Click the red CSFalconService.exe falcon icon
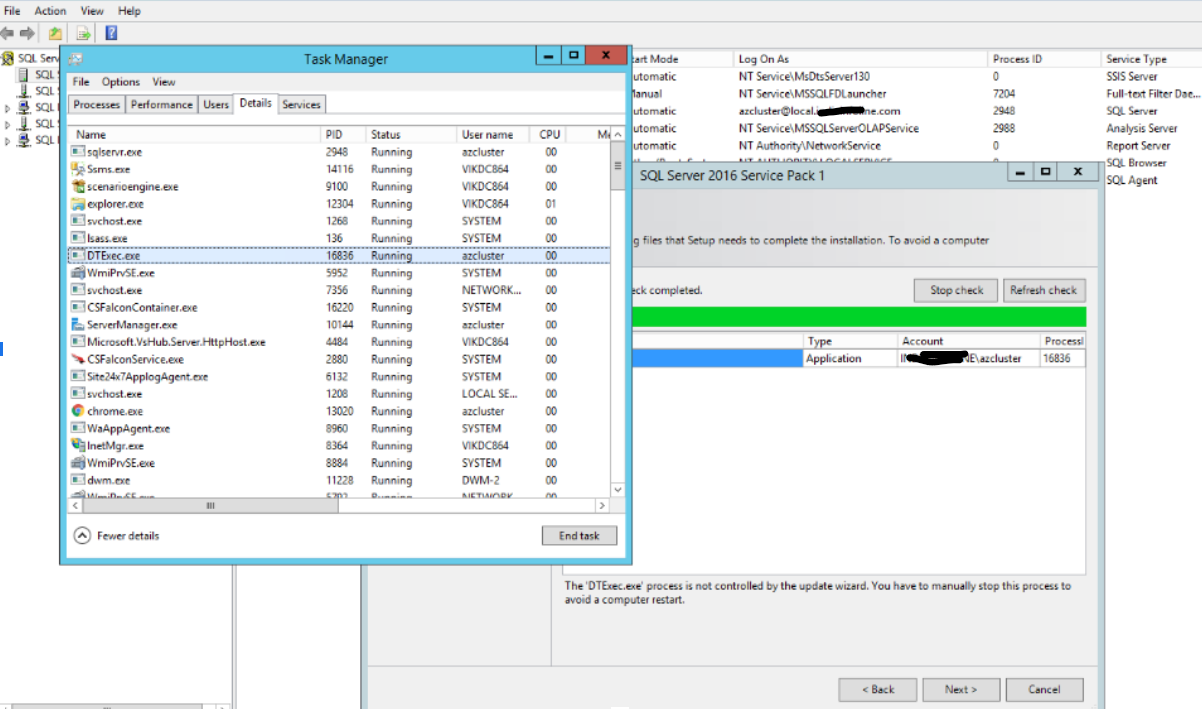 click(x=78, y=359)
